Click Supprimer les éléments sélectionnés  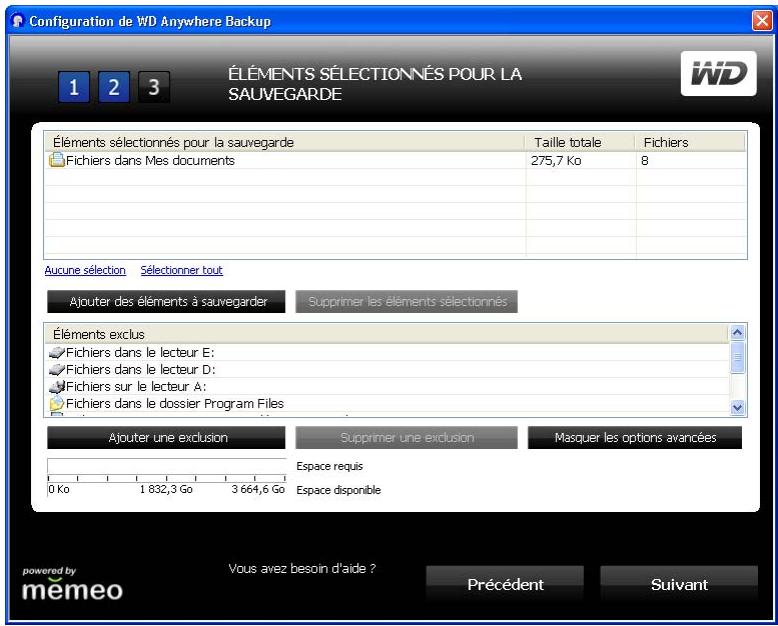coord(406,302)
